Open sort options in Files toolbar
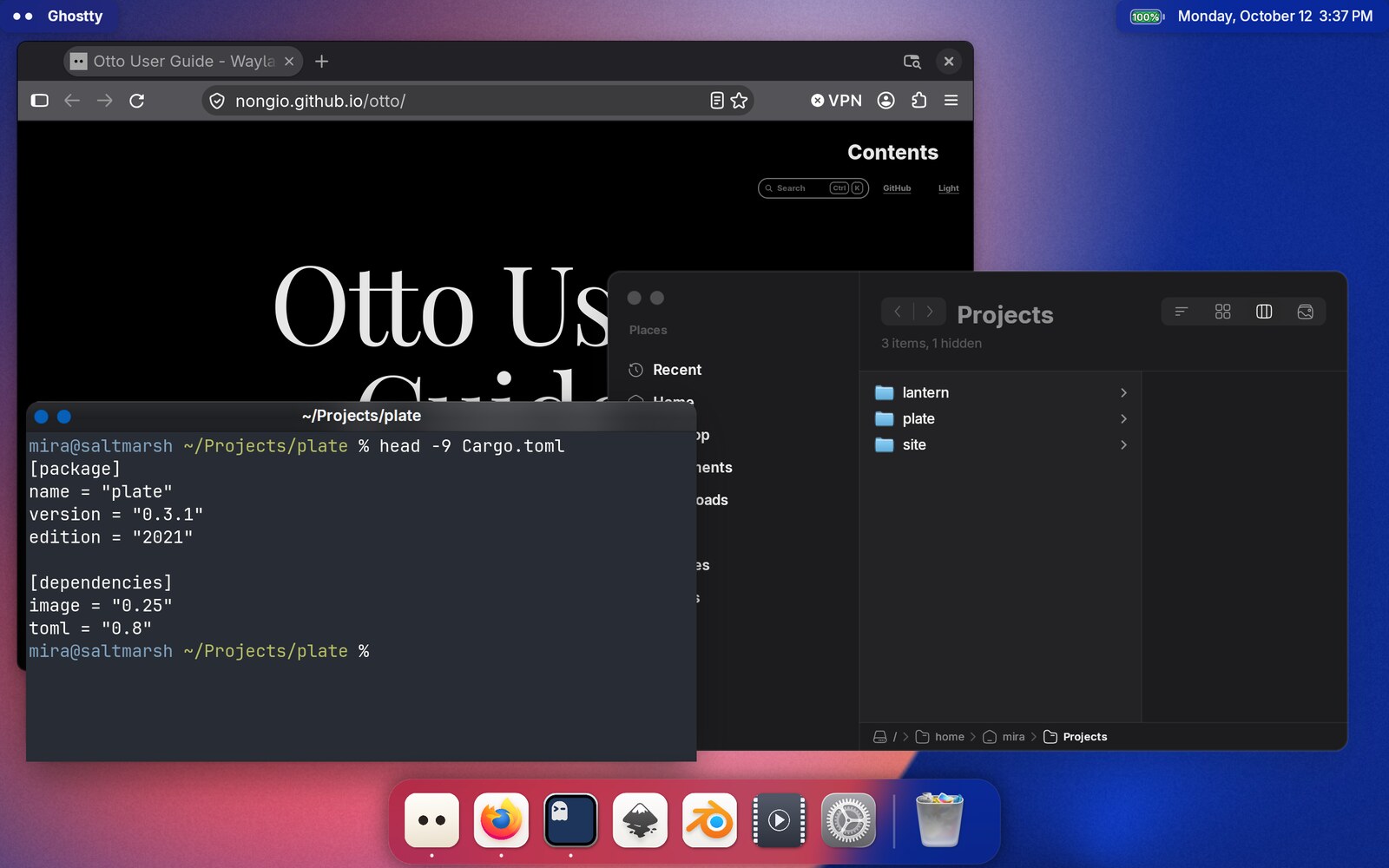This screenshot has height=868, width=1389. click(x=1181, y=312)
